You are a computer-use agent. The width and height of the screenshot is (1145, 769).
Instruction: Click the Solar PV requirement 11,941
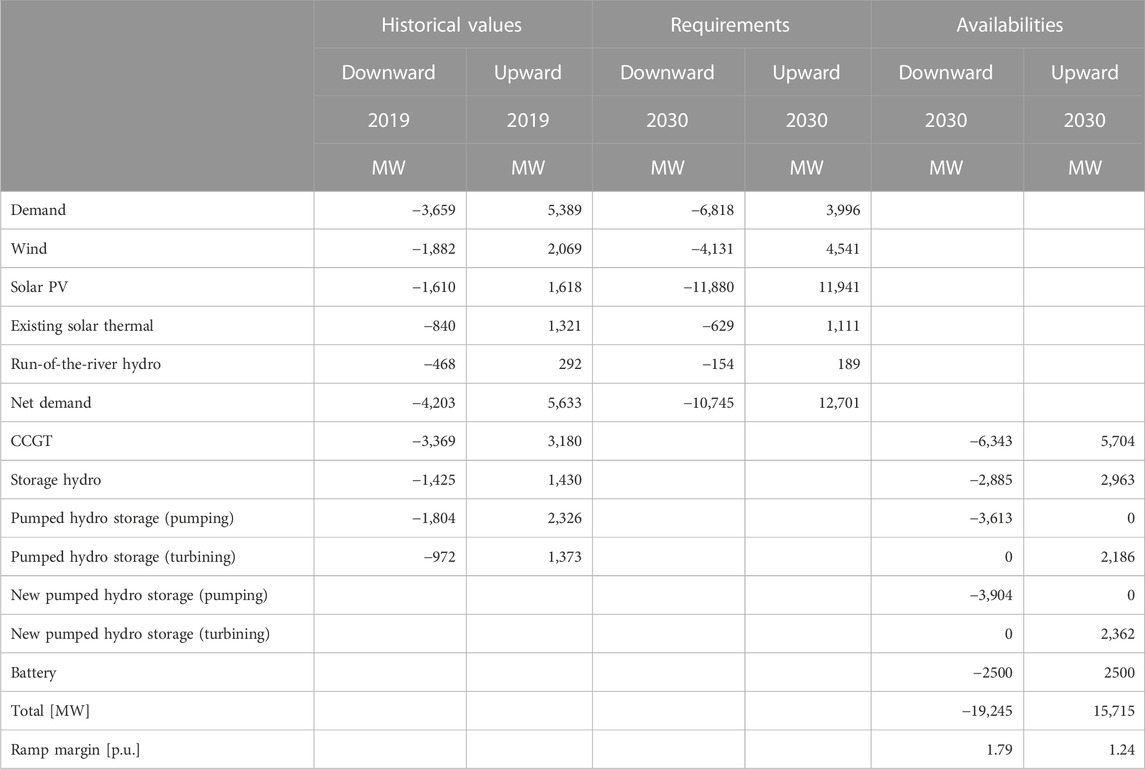[x=838, y=288]
